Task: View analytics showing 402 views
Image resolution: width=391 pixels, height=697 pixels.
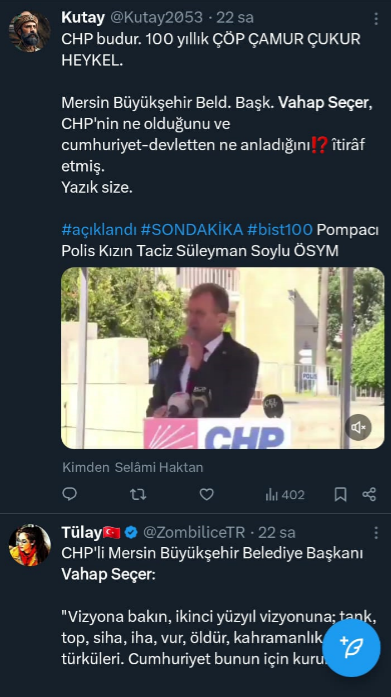Action: [285, 495]
